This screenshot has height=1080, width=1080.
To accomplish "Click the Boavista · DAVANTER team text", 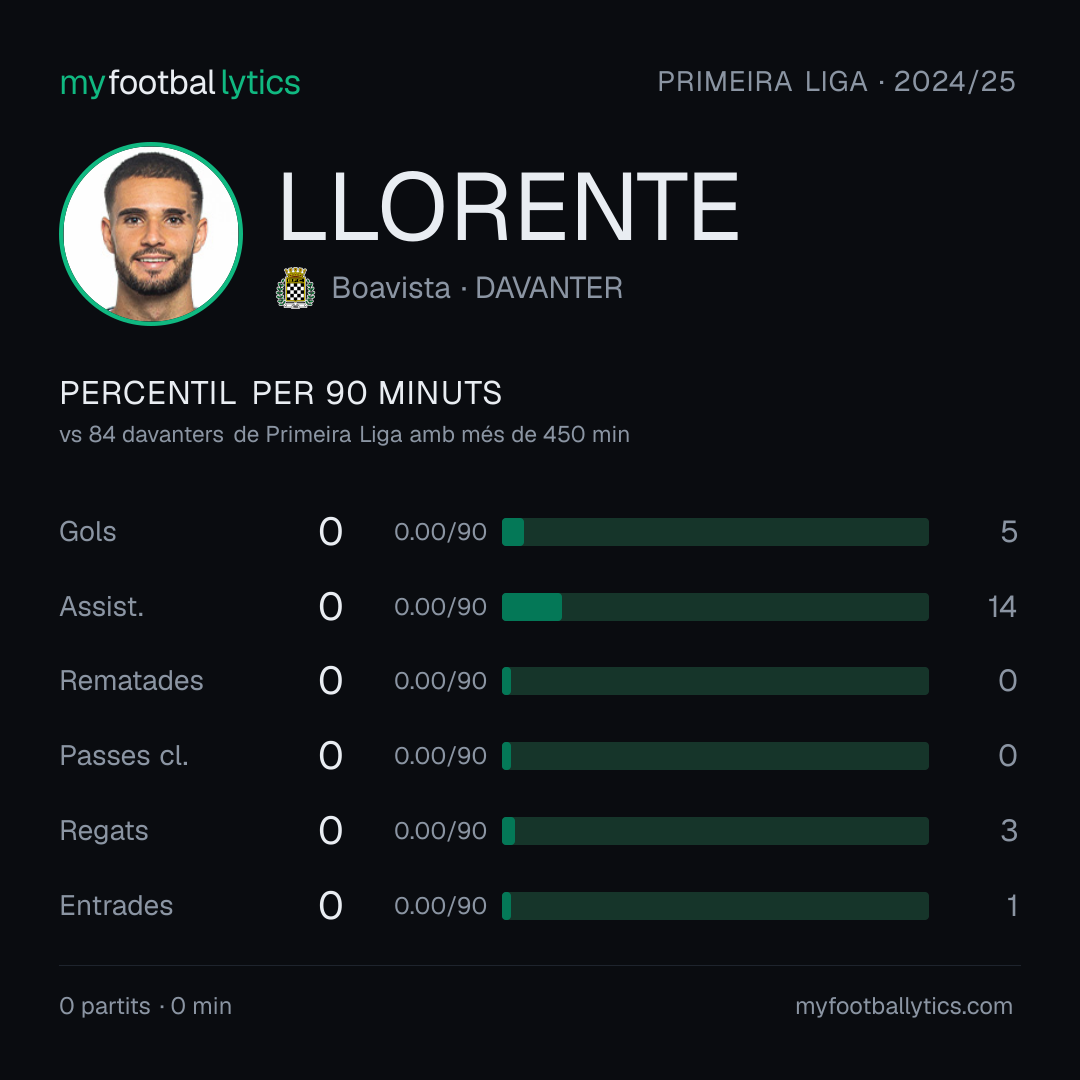I will pos(477,288).
